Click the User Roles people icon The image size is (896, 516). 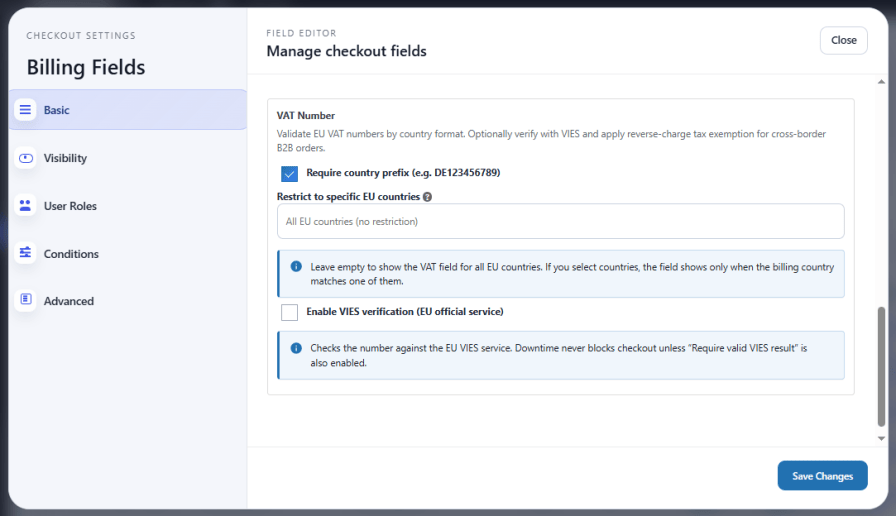(25, 206)
